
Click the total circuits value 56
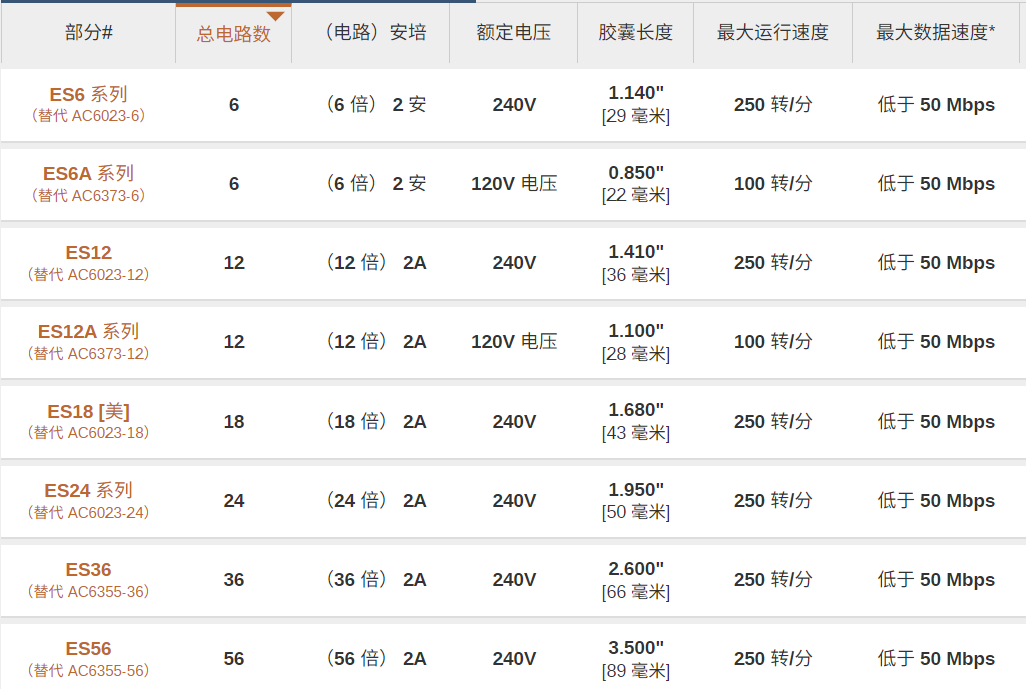tap(234, 660)
